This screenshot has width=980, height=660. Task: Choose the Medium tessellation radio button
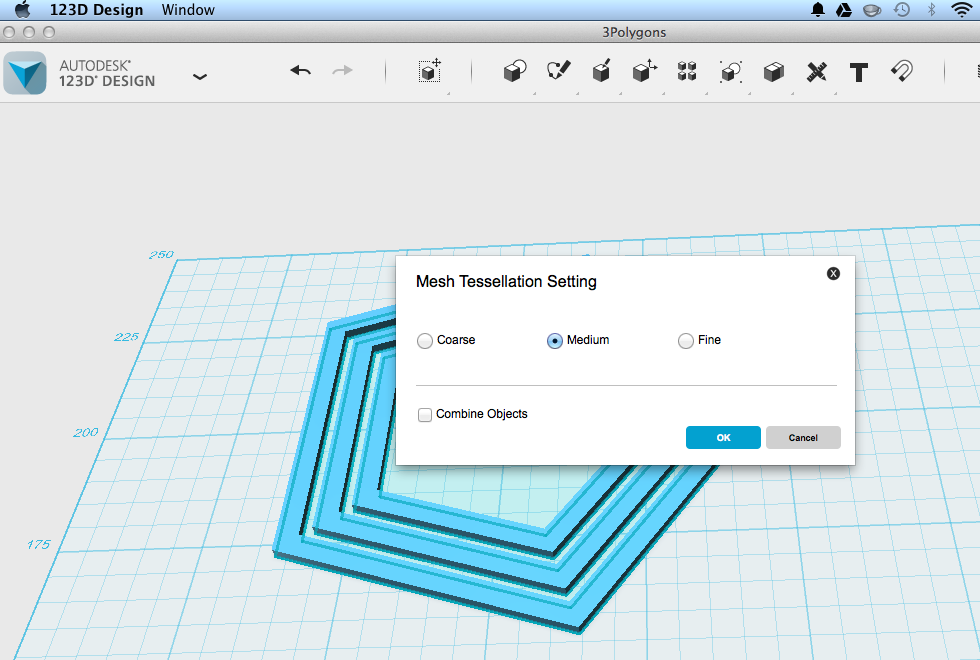point(554,341)
